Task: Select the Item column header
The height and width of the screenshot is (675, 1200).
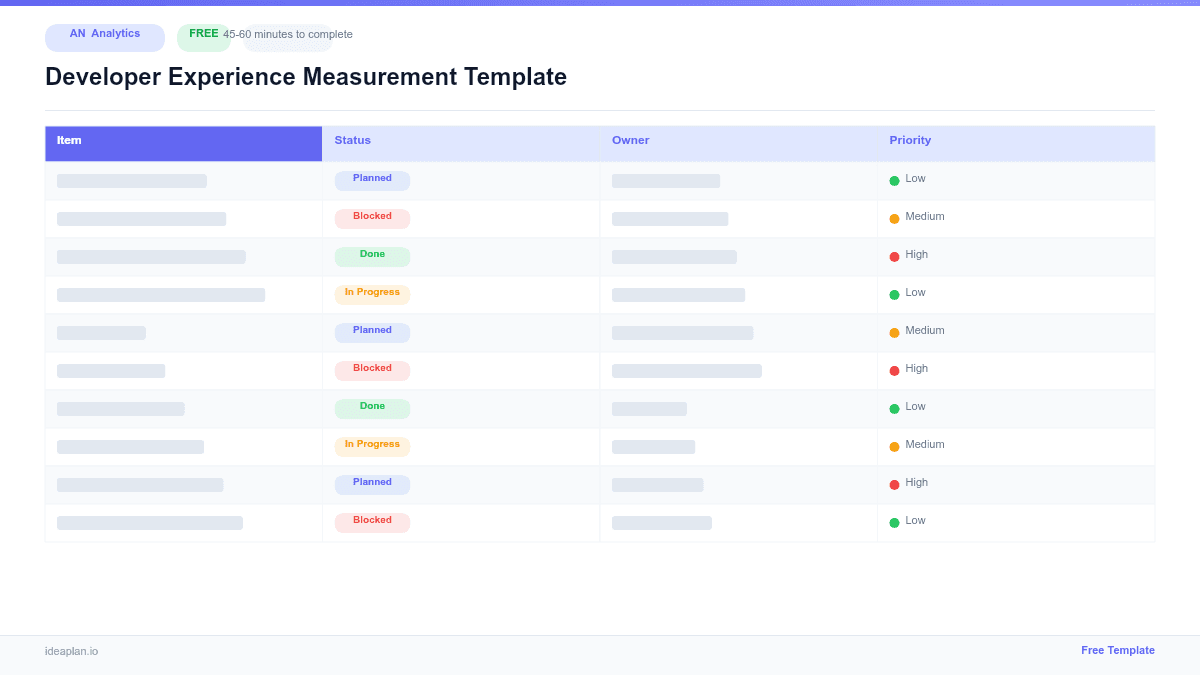Action: (x=69, y=140)
